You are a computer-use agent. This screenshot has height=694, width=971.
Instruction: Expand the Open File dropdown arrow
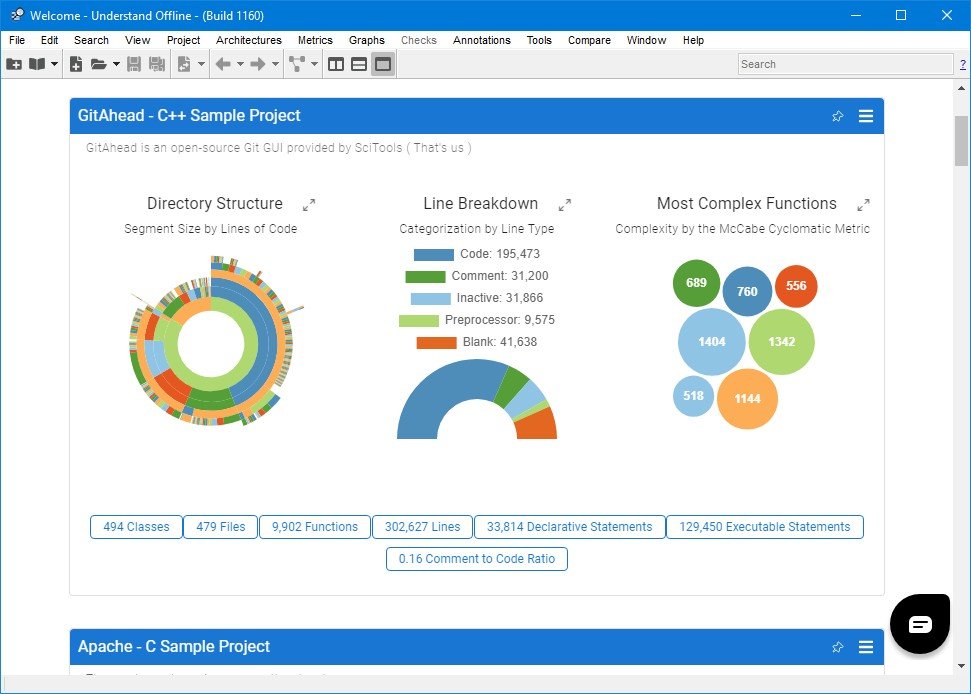pos(116,64)
